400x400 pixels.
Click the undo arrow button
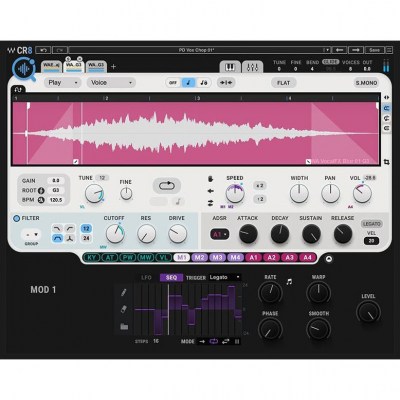[x=43, y=50]
